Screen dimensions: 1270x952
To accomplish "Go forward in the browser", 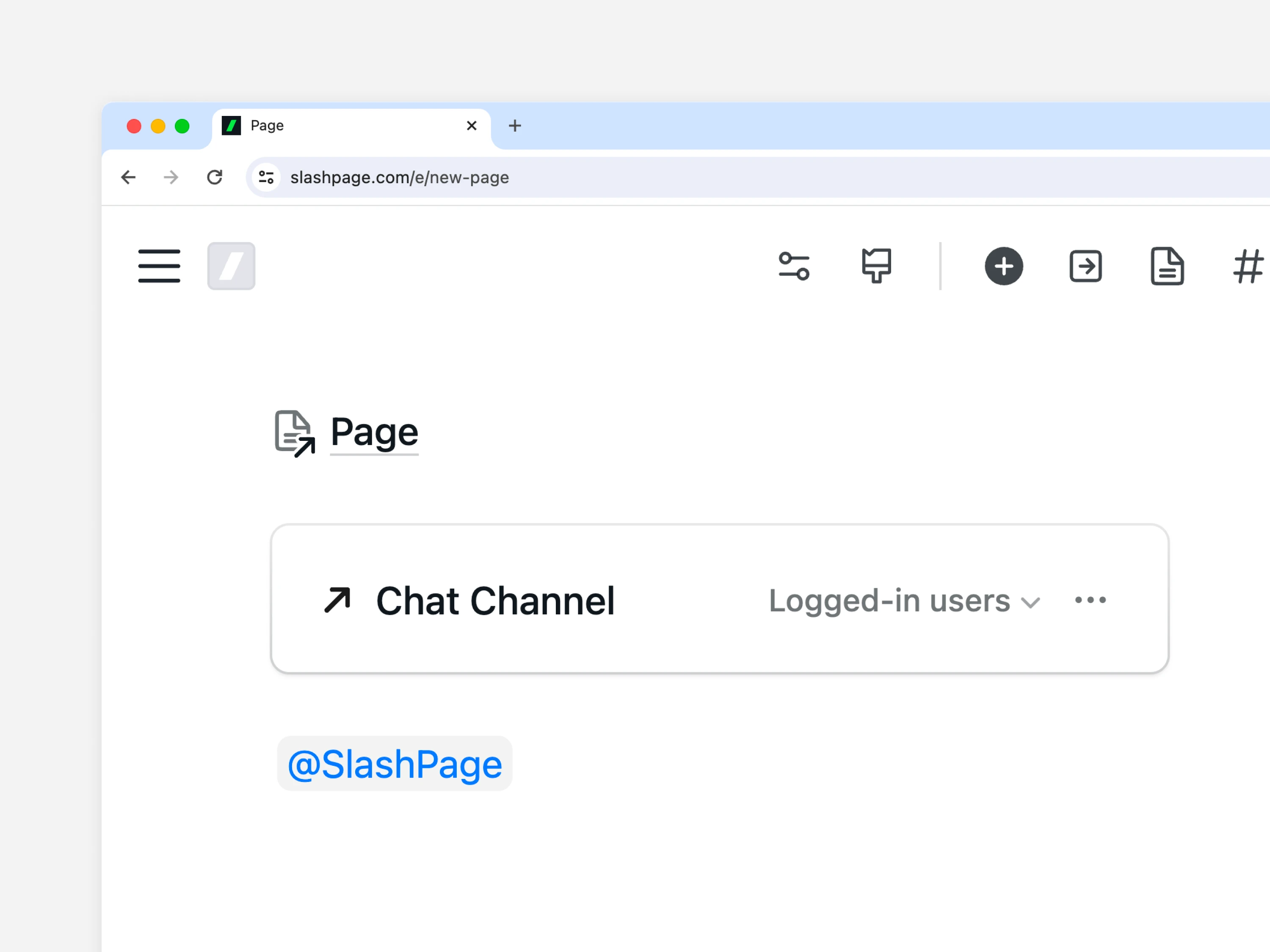I will click(171, 177).
